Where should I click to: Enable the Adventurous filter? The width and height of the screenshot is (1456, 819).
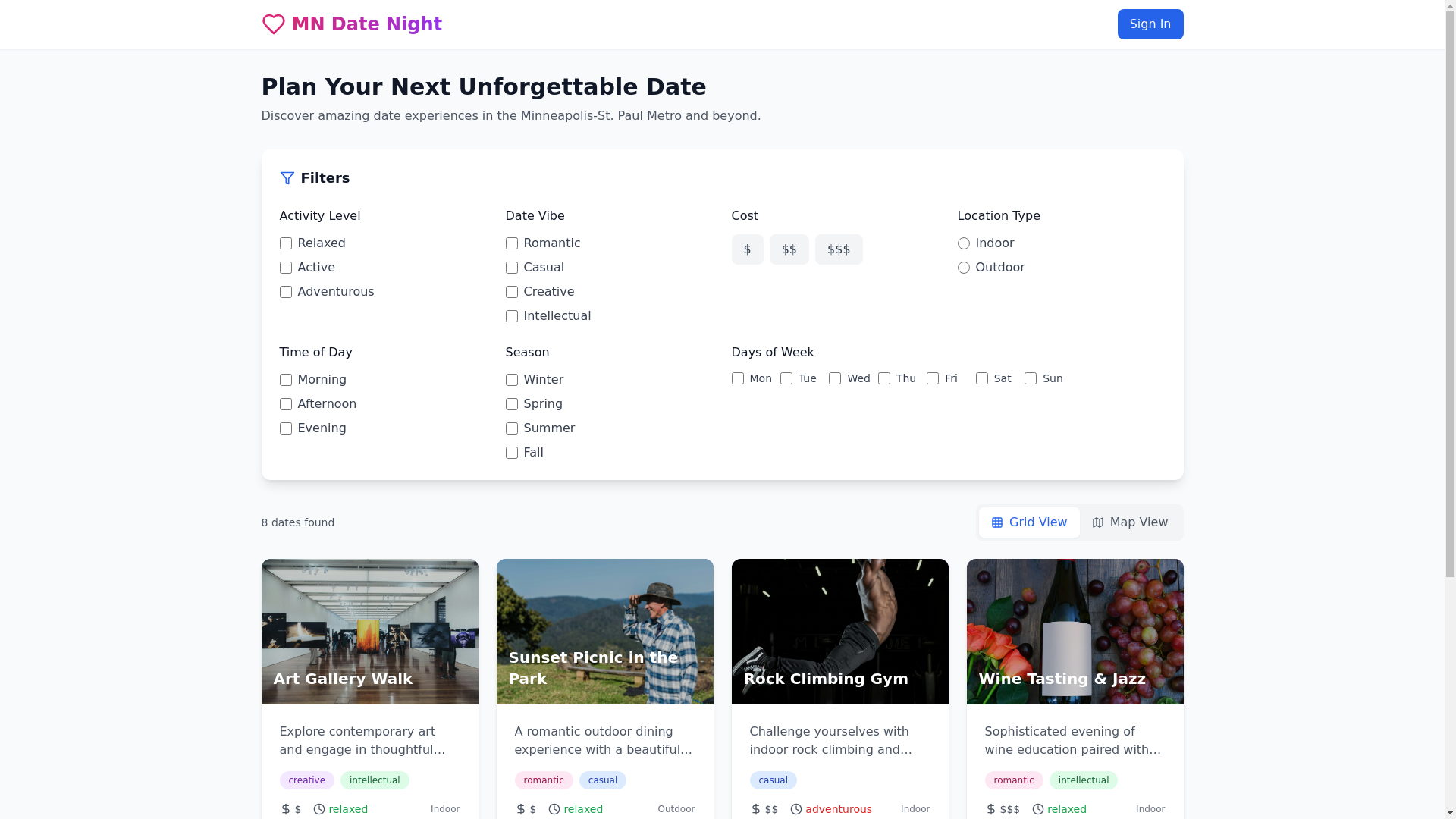(286, 292)
